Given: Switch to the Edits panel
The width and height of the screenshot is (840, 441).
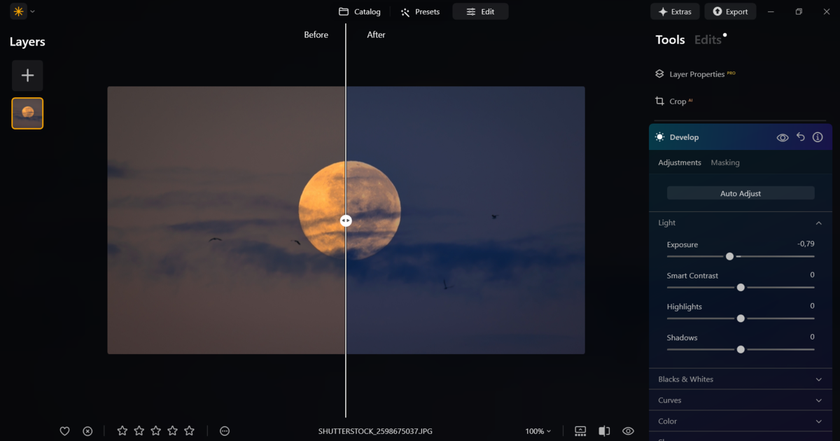Looking at the screenshot, I should [x=708, y=40].
